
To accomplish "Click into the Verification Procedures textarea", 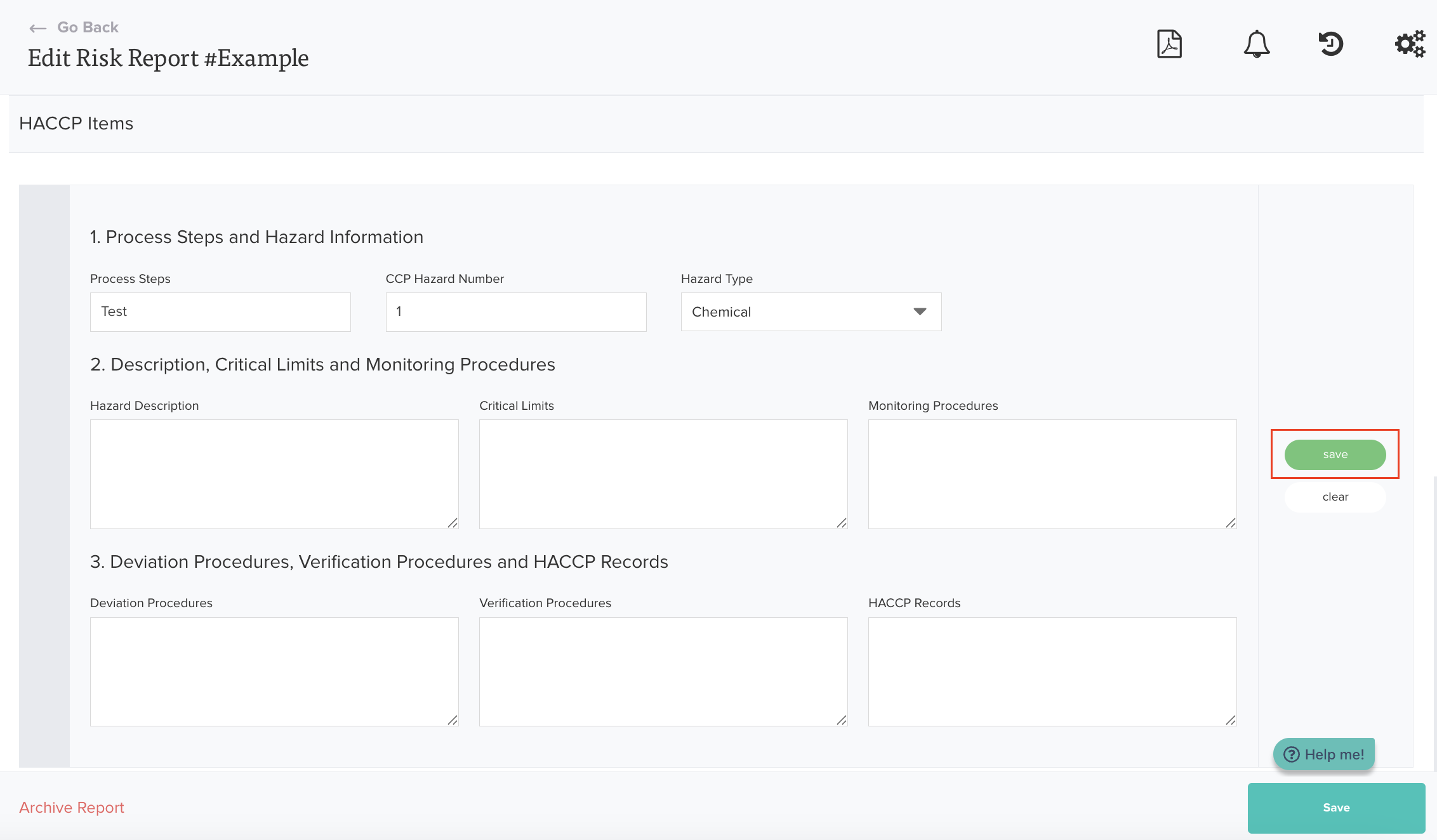I will pos(663,671).
